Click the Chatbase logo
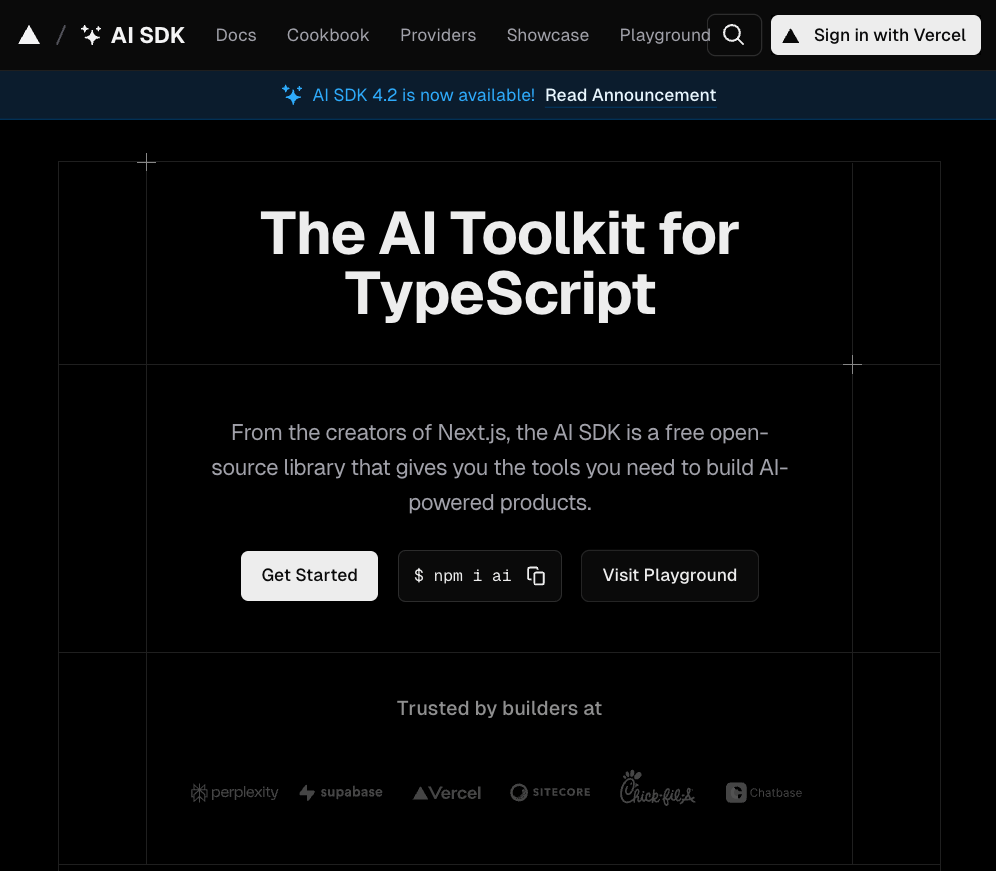This screenshot has width=996, height=871. (764, 792)
